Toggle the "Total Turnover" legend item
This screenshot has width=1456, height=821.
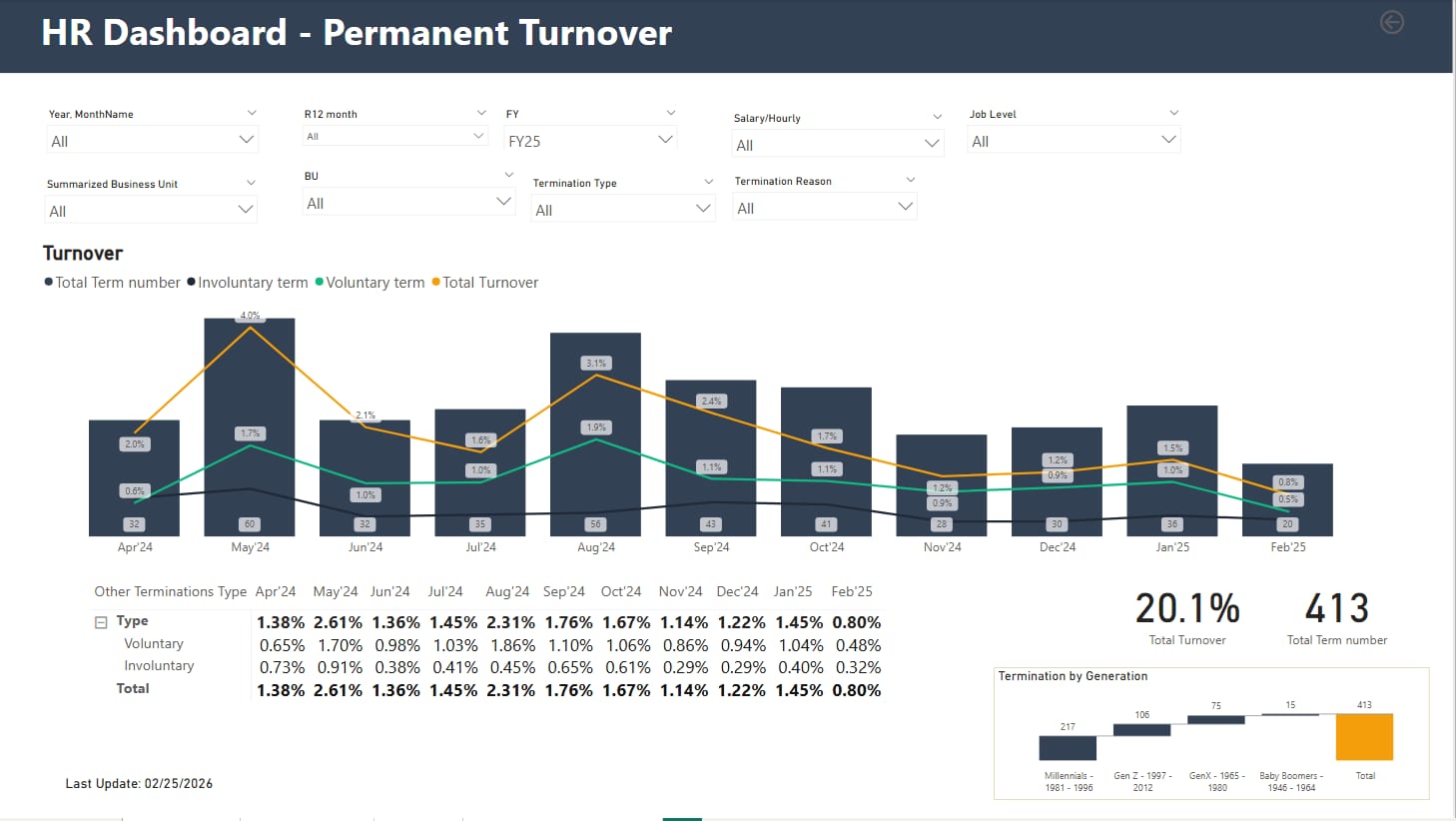coord(484,283)
